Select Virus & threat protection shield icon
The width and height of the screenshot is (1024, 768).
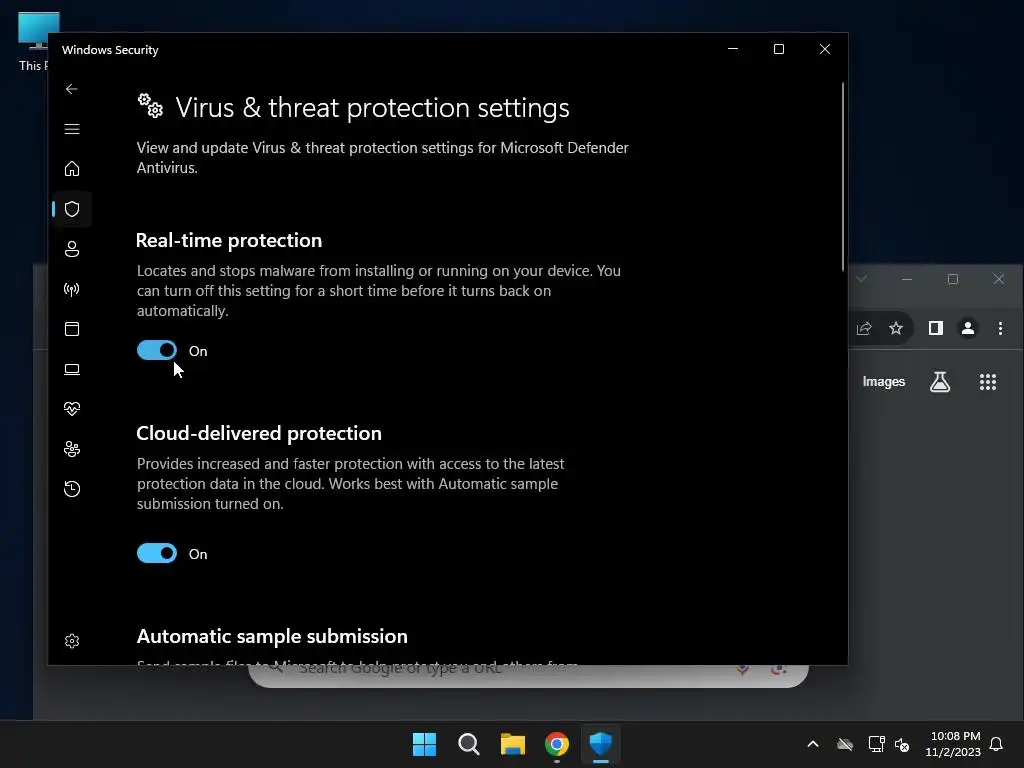[72, 209]
